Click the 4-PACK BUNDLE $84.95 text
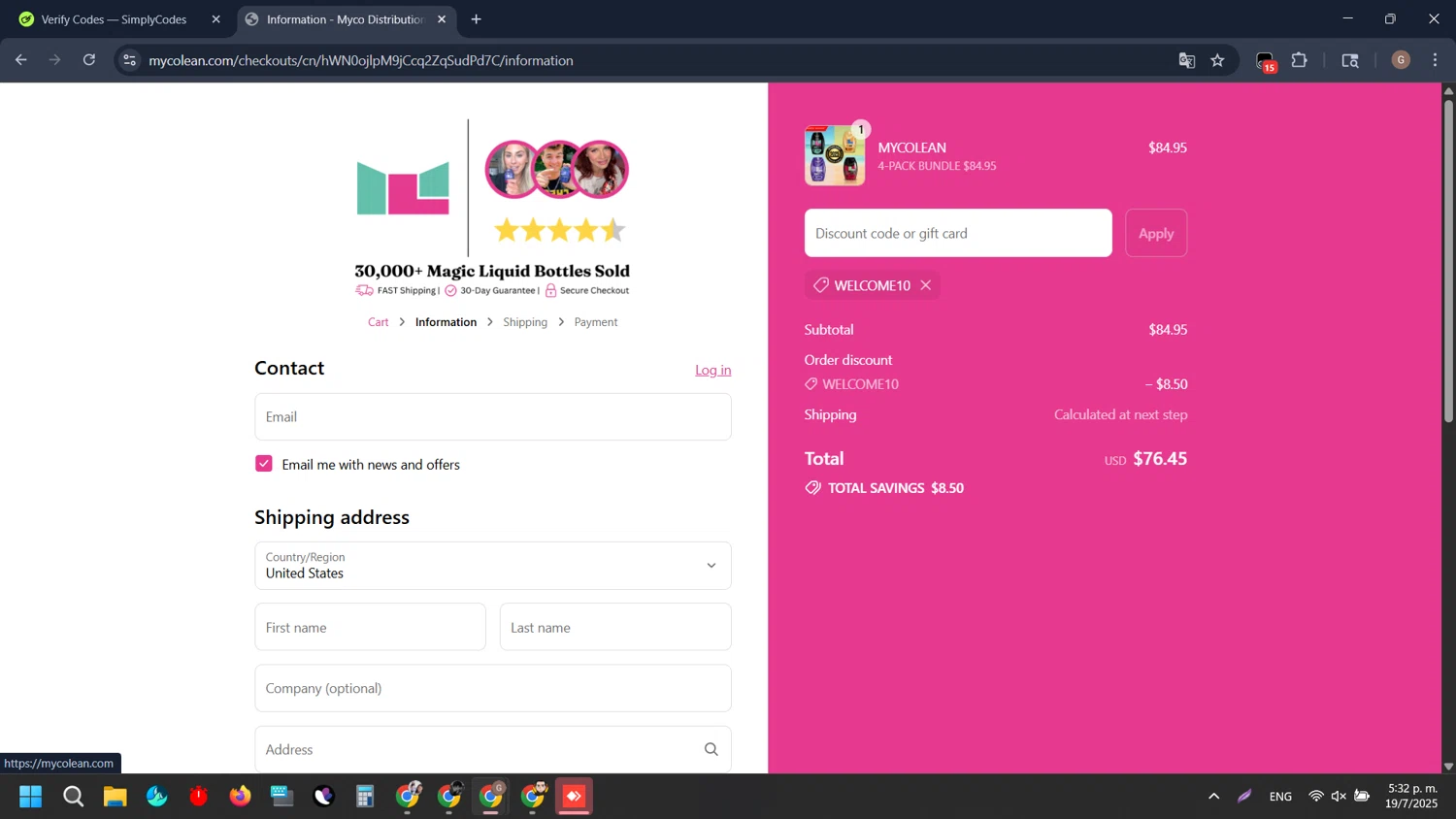This screenshot has width=1456, height=819. 937,166
